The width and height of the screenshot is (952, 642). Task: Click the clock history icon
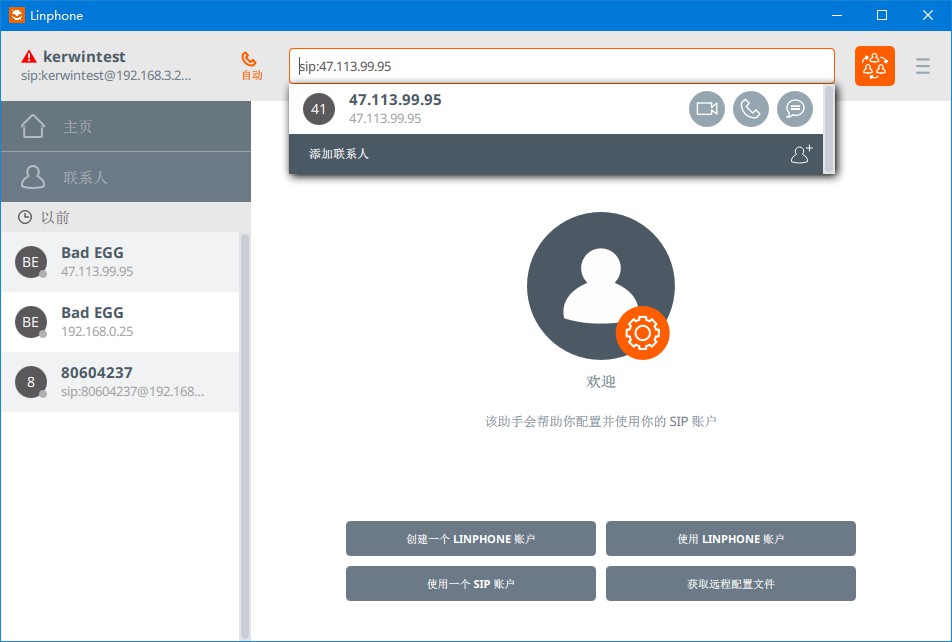coord(25,217)
